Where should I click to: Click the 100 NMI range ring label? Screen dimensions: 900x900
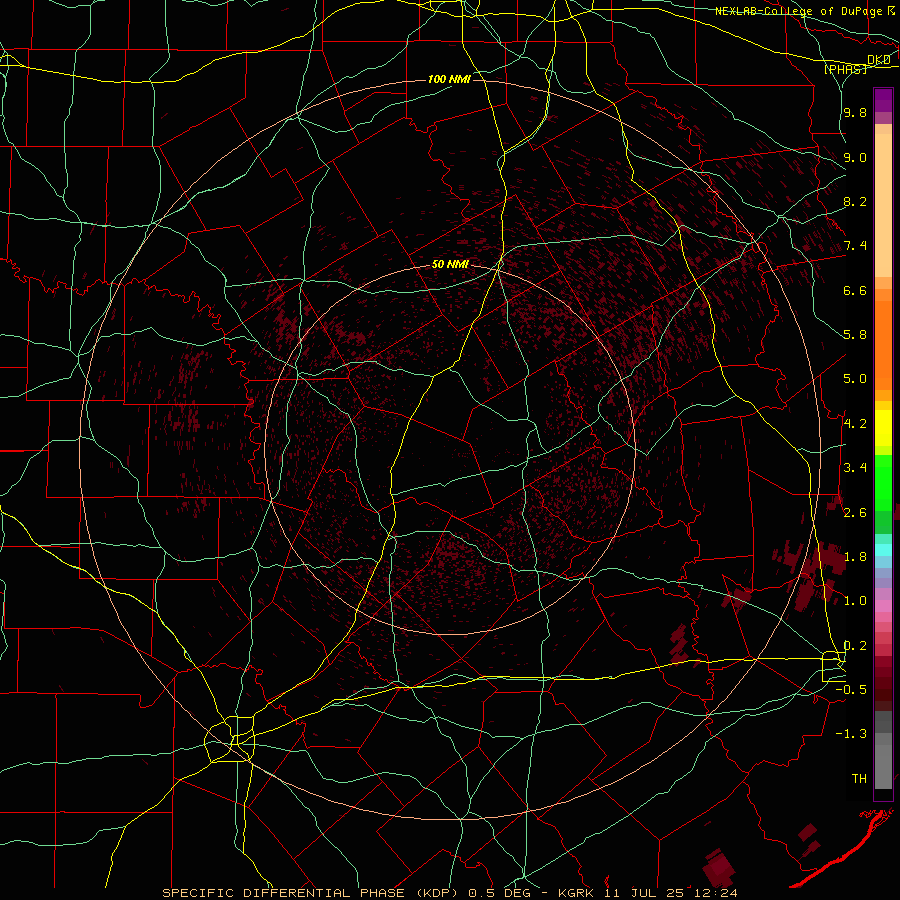(x=449, y=79)
